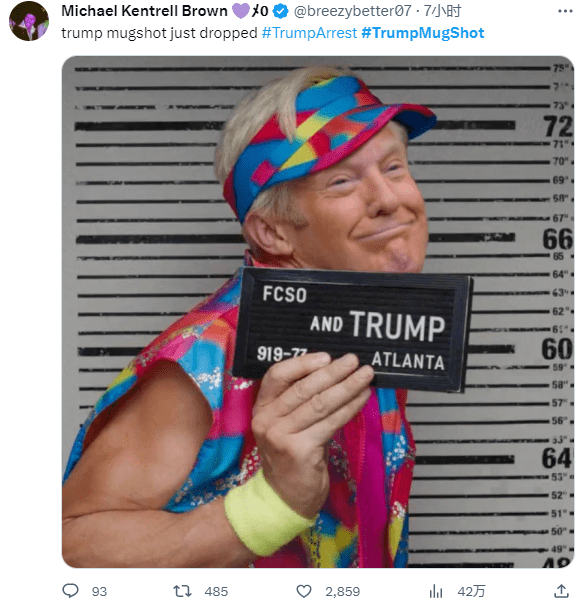Enlarge the attached mugshot image

click(x=318, y=312)
